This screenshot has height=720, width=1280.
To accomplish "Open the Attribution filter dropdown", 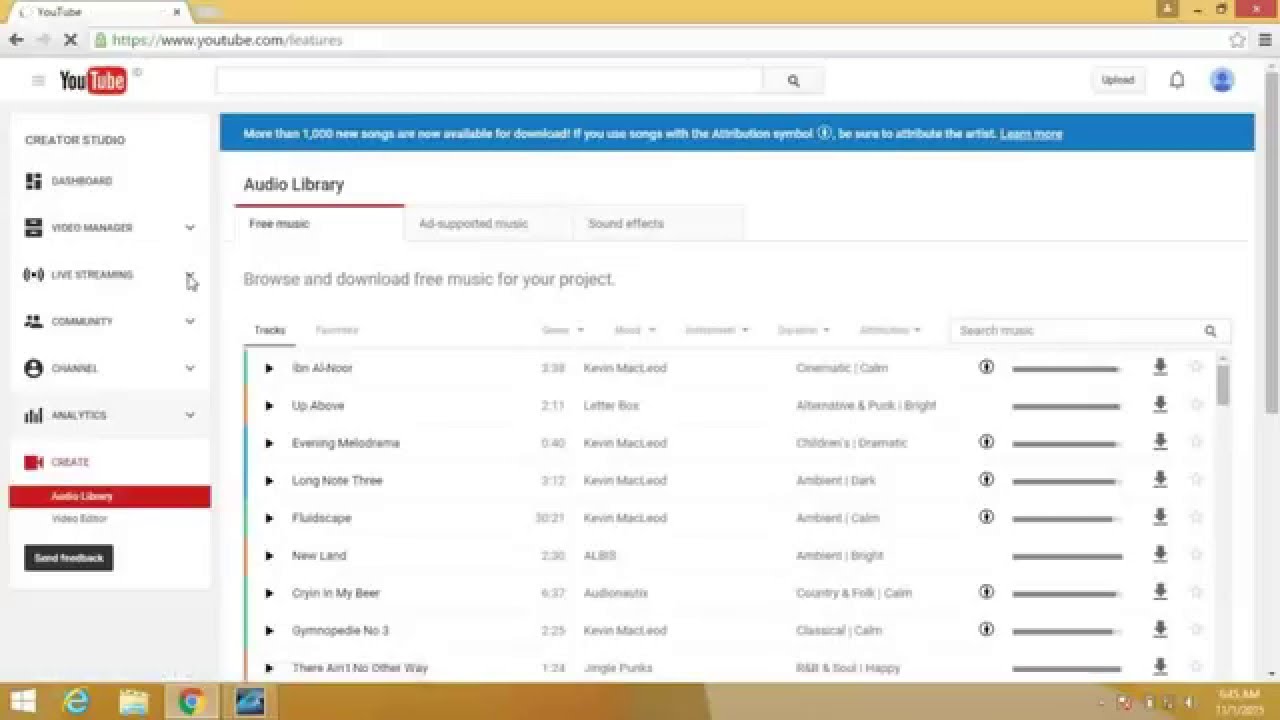I will point(890,330).
